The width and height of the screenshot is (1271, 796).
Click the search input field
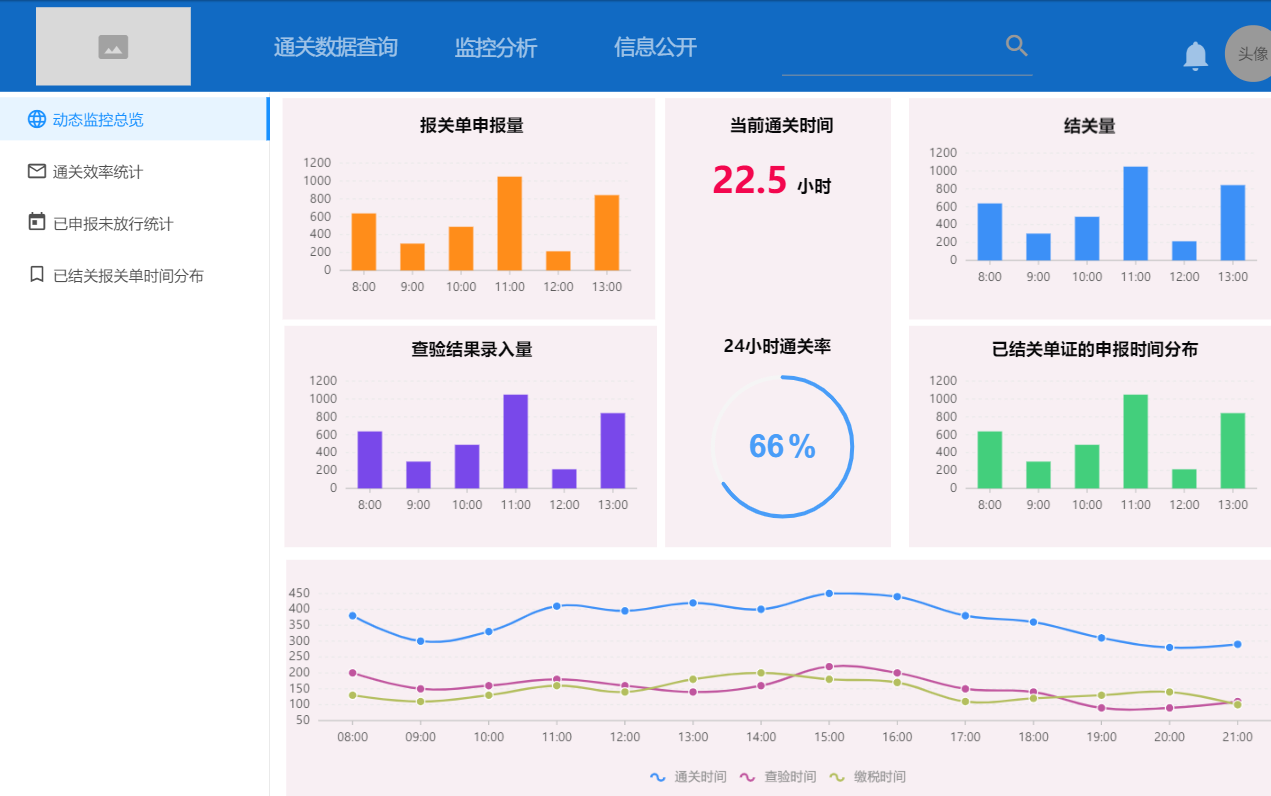[x=907, y=48]
